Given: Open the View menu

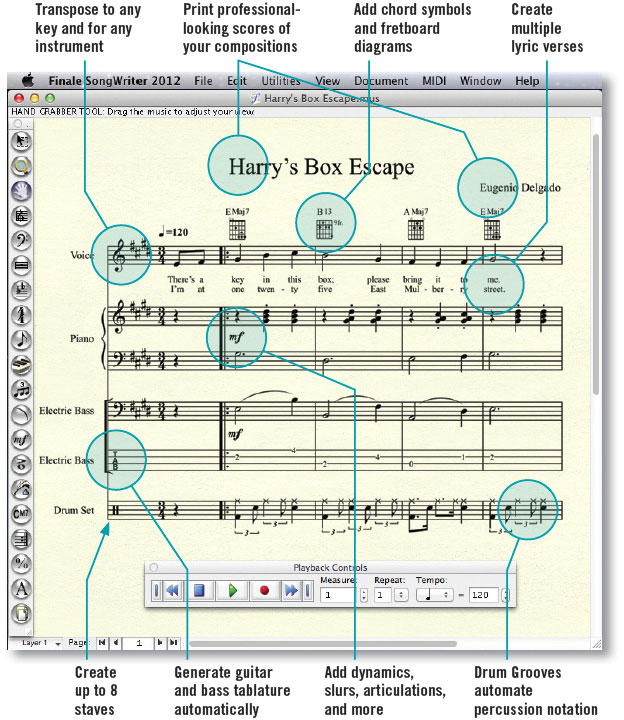Looking at the screenshot, I should click(x=327, y=81).
